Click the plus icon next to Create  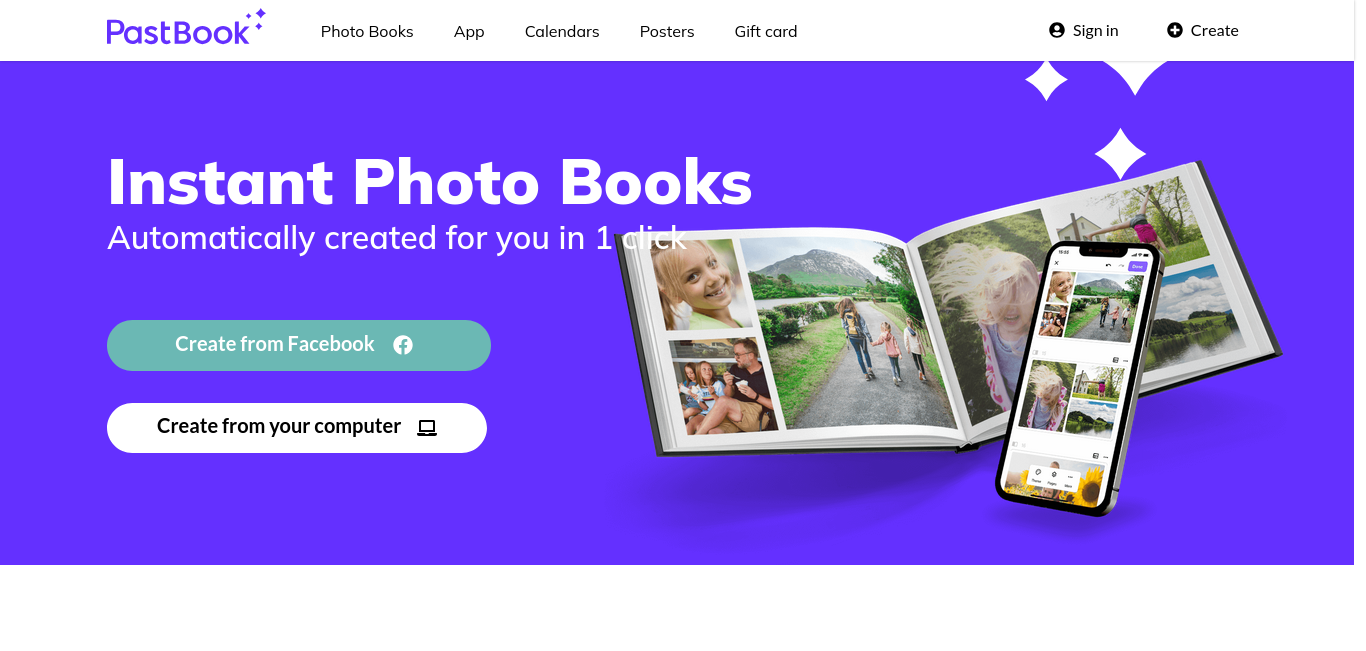tap(1175, 30)
